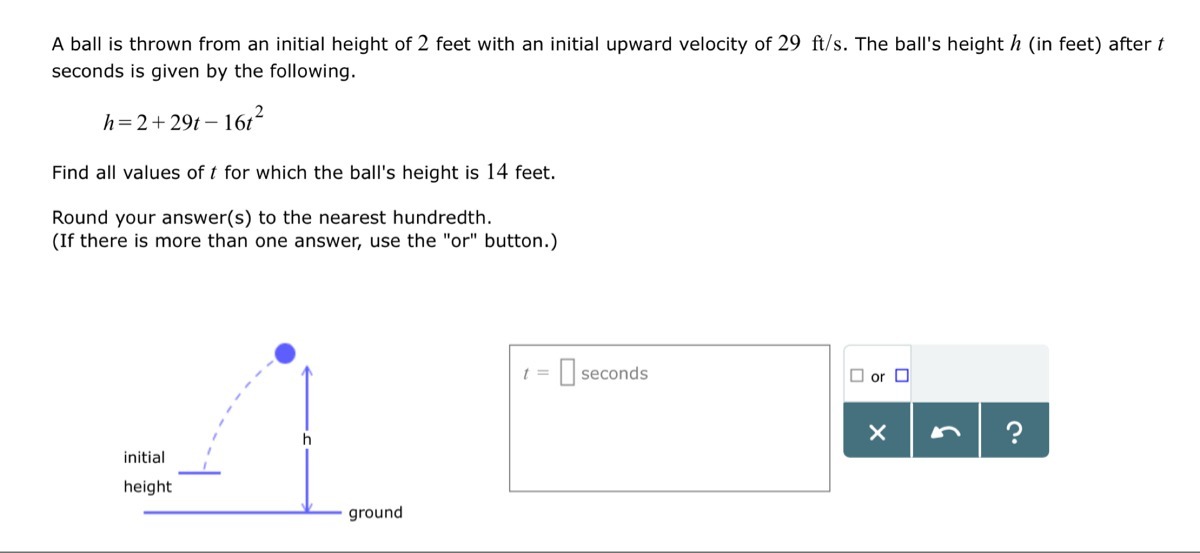Insert an "or" between answers
This screenshot has height=553, width=1200.
(878, 376)
